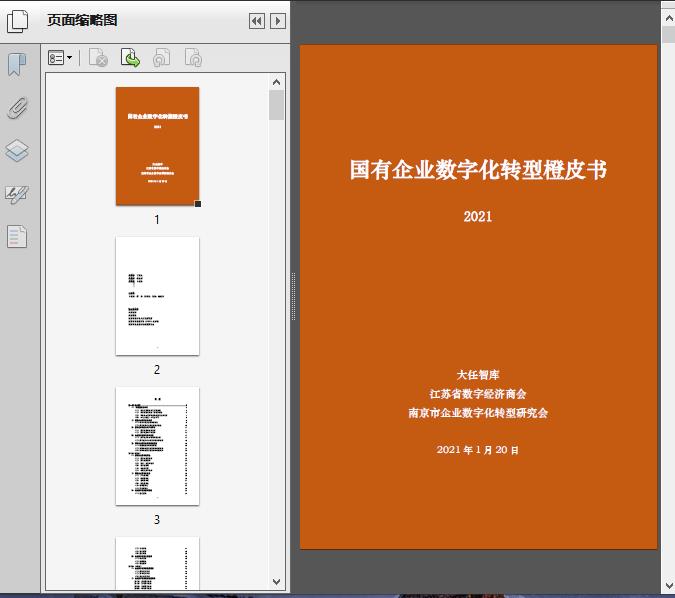Click document view scroll down arrow
Image resolution: width=675 pixels, height=598 pixels.
pyautogui.click(x=669, y=585)
